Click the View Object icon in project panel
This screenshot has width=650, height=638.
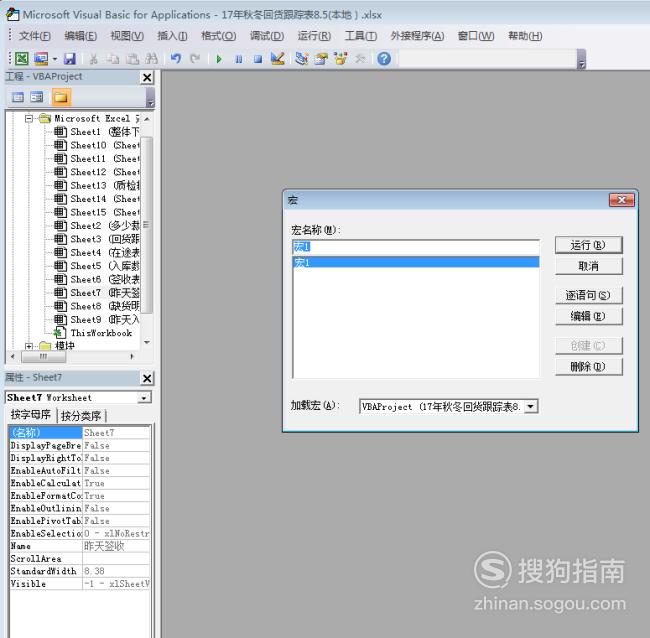[x=37, y=98]
